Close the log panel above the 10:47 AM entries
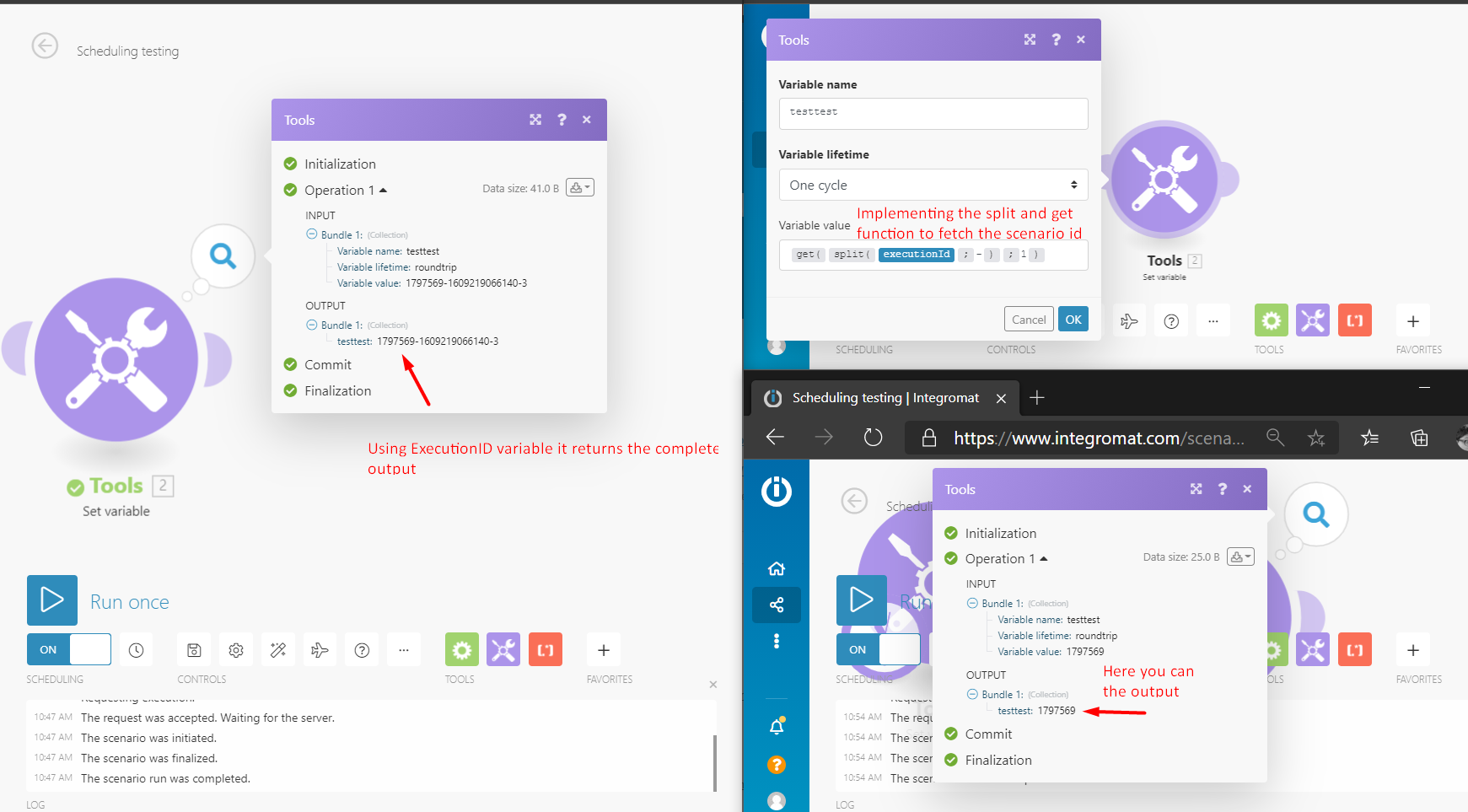Screen dimensions: 1468x812 pos(713,685)
